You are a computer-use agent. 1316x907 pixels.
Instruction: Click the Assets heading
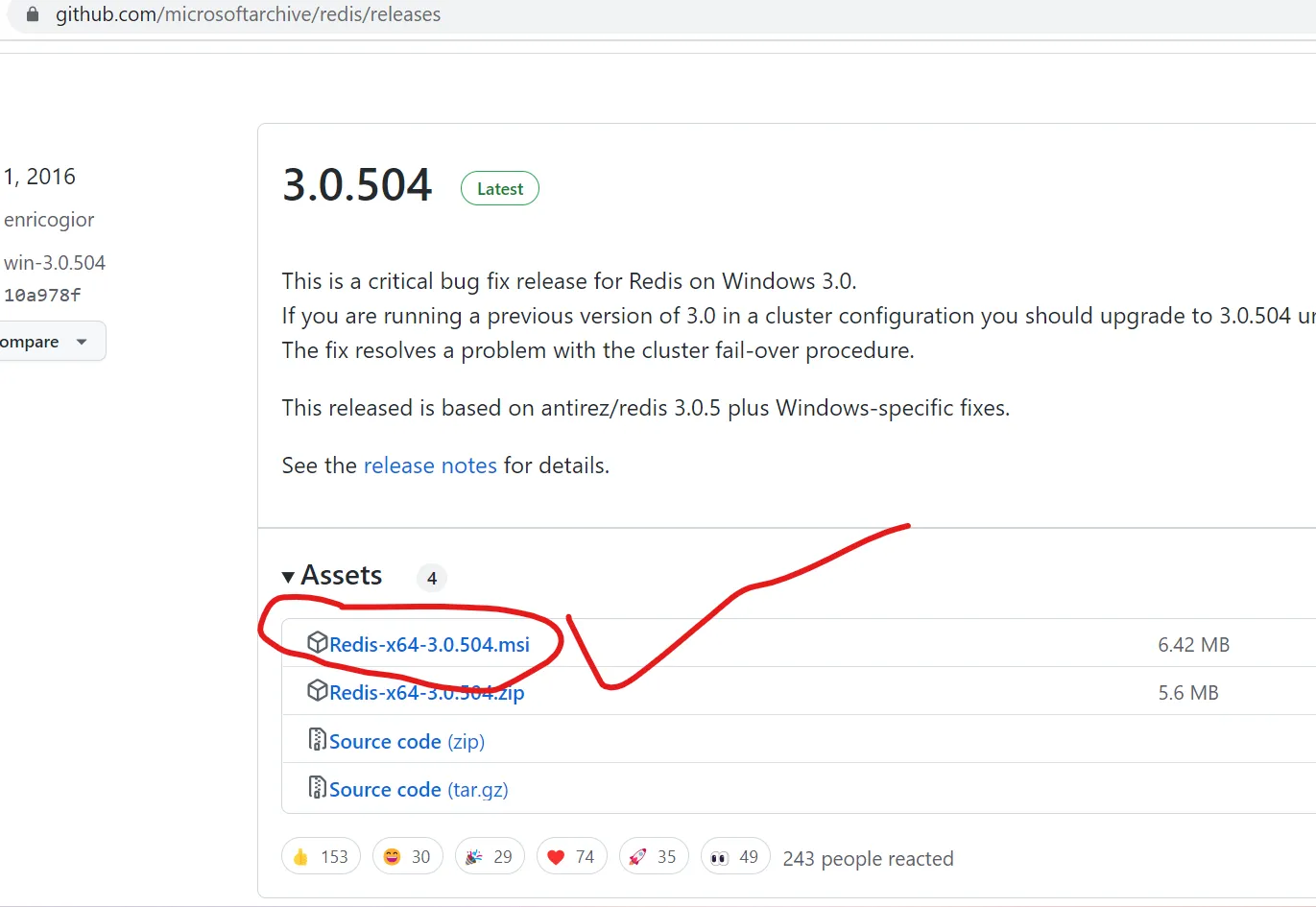[342, 575]
